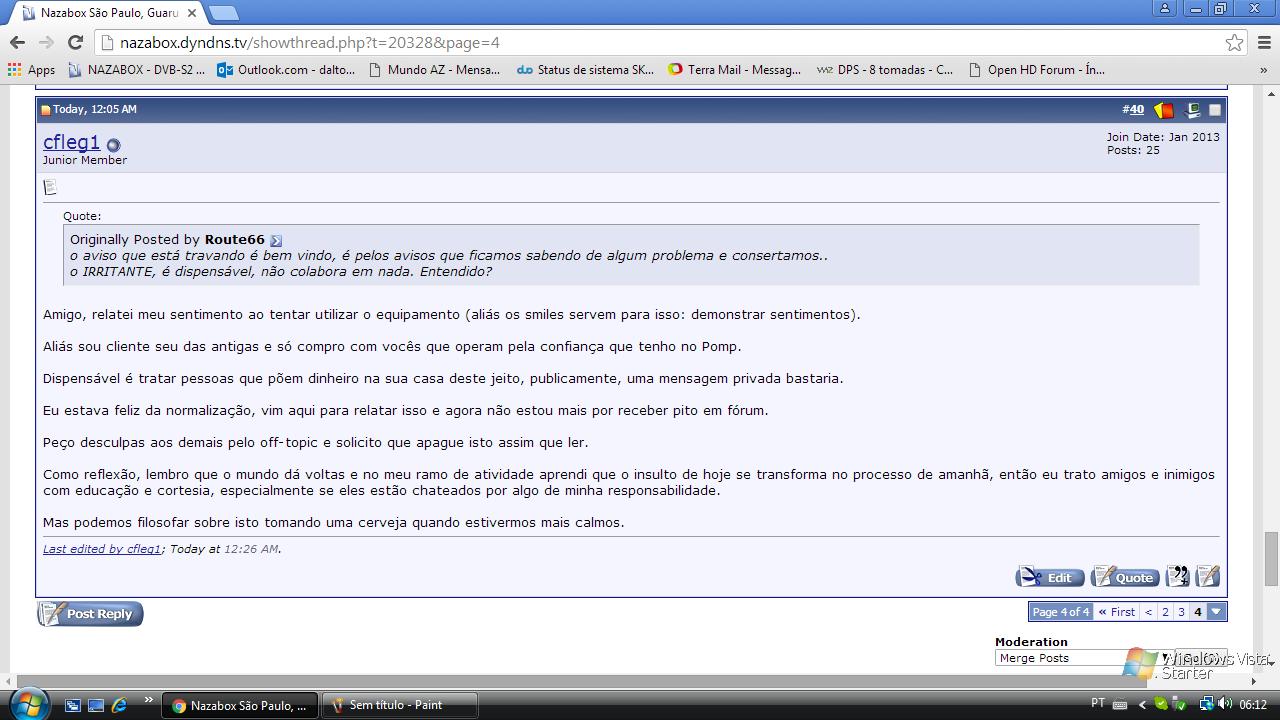Click the post icon above the quote
Screen dimensions: 1280x720
point(50,187)
